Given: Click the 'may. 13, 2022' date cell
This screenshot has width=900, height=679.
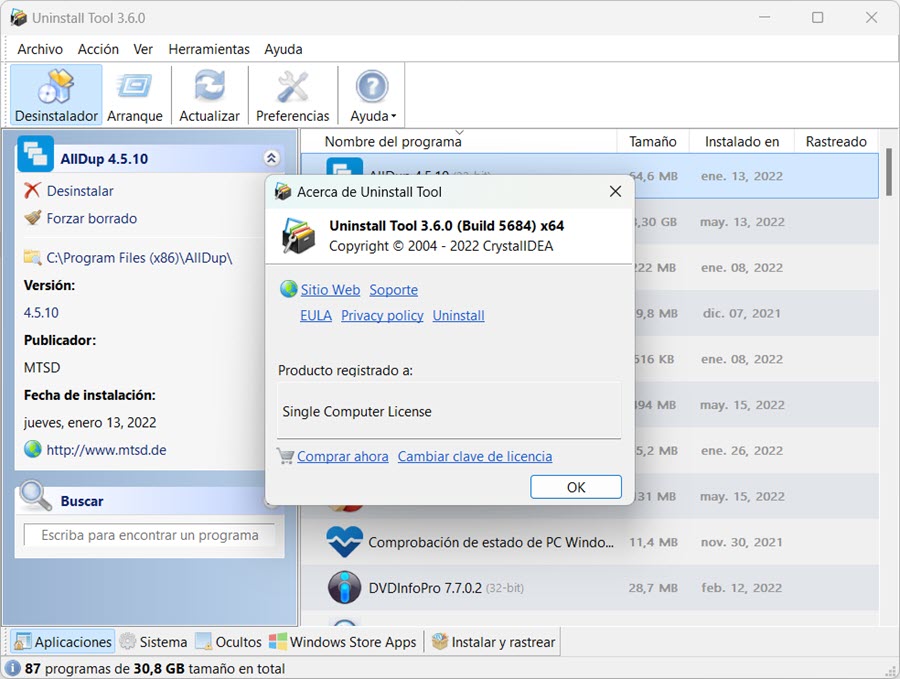Looking at the screenshot, I should pos(742,222).
